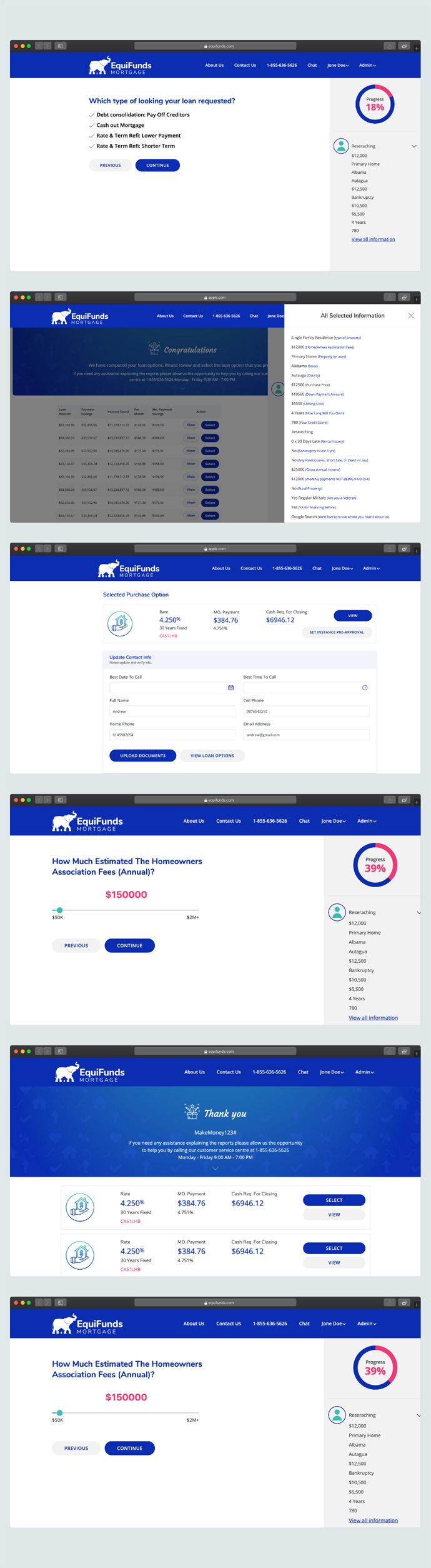The width and height of the screenshot is (431, 1568).
Task: Expand chevron below Congratulations message
Action: point(182,388)
